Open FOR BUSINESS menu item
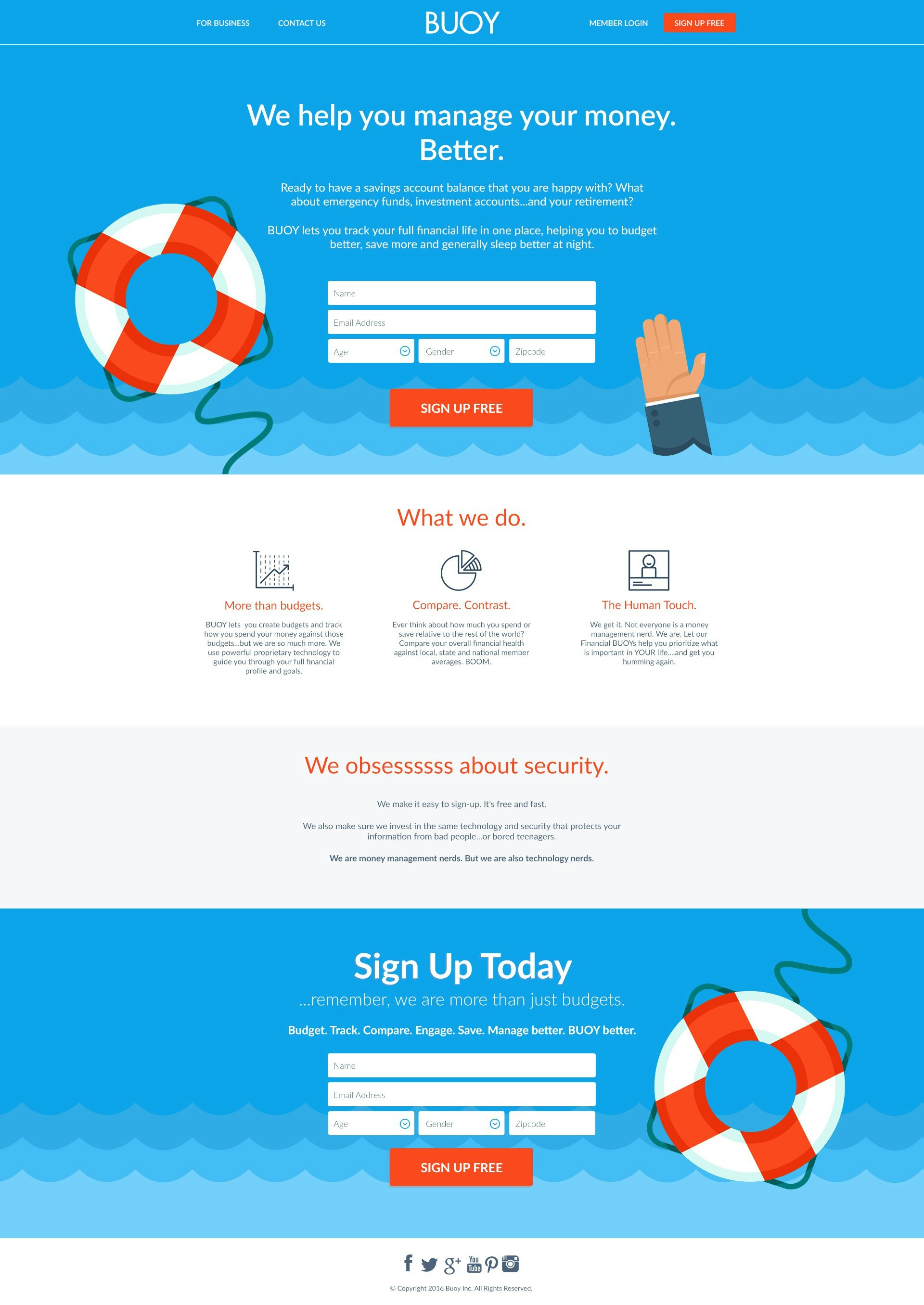 pyautogui.click(x=222, y=22)
